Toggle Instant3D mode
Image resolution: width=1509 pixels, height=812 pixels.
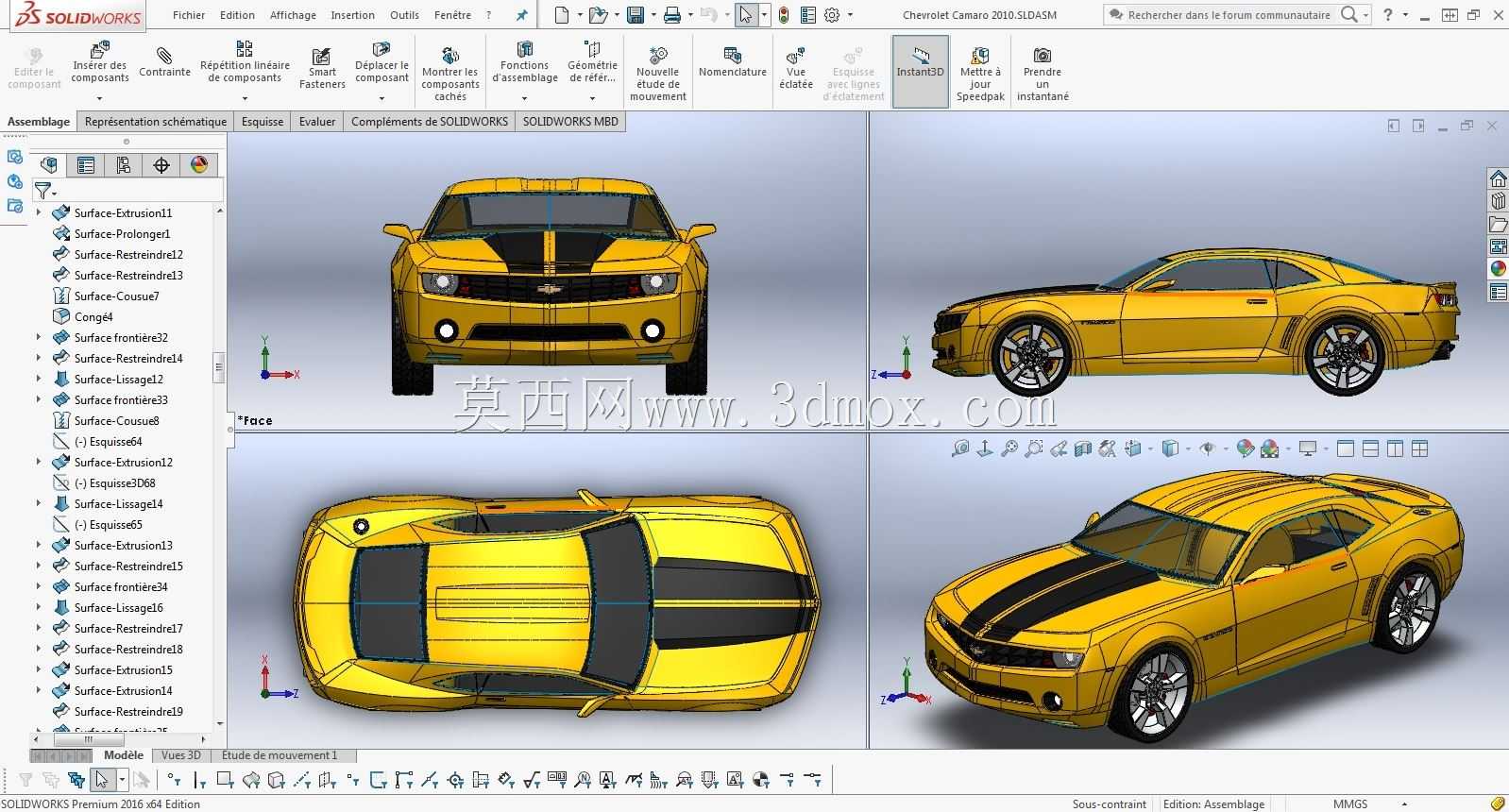[921, 72]
